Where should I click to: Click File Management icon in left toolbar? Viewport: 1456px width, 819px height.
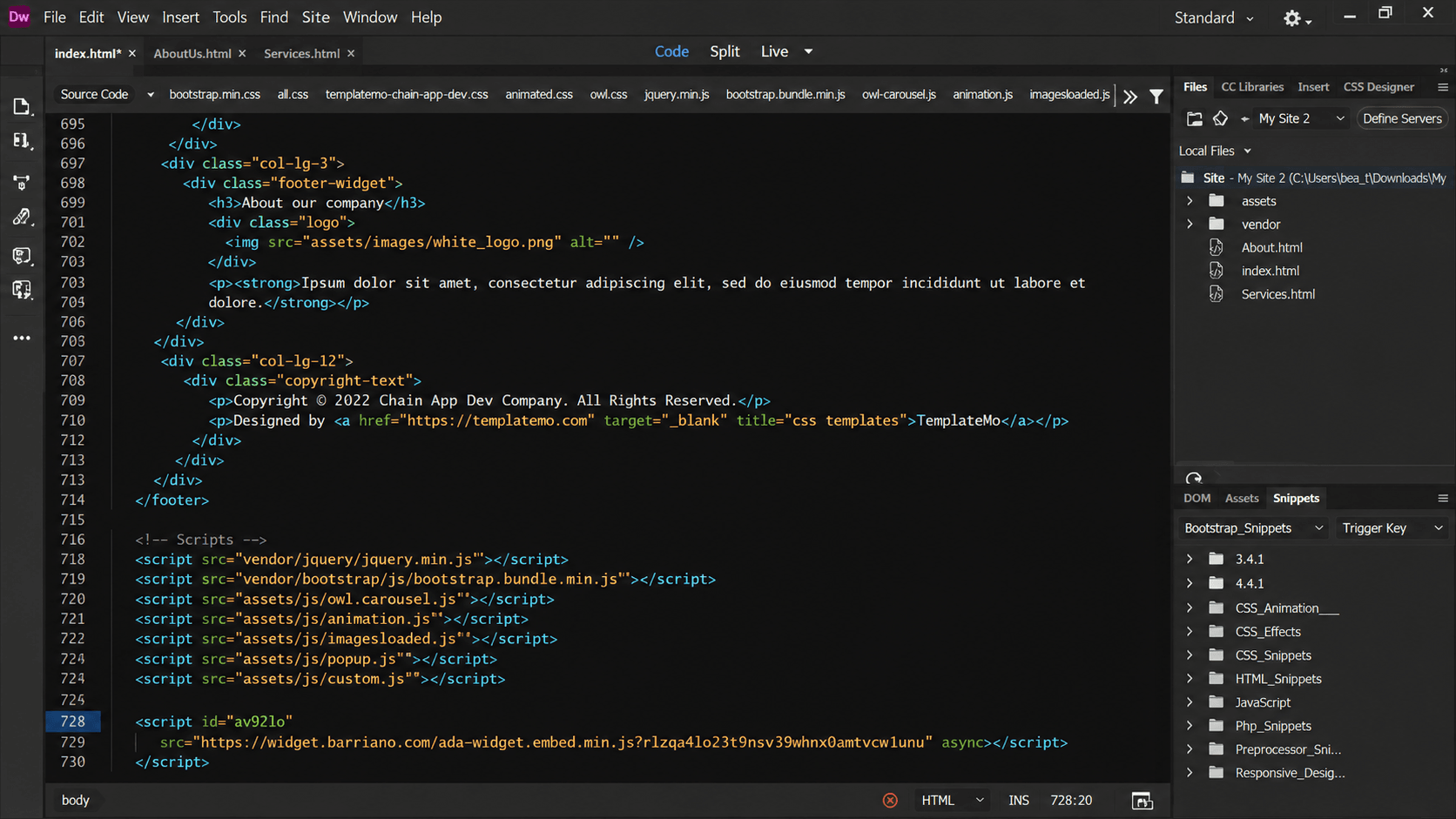(22, 141)
